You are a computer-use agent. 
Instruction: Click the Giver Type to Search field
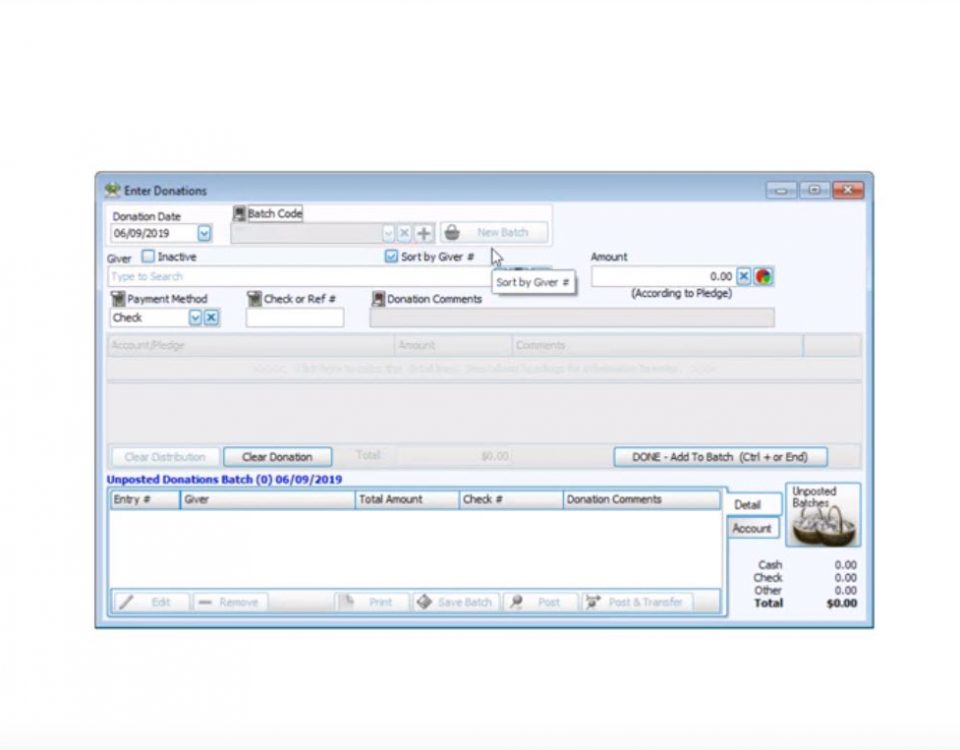300,277
